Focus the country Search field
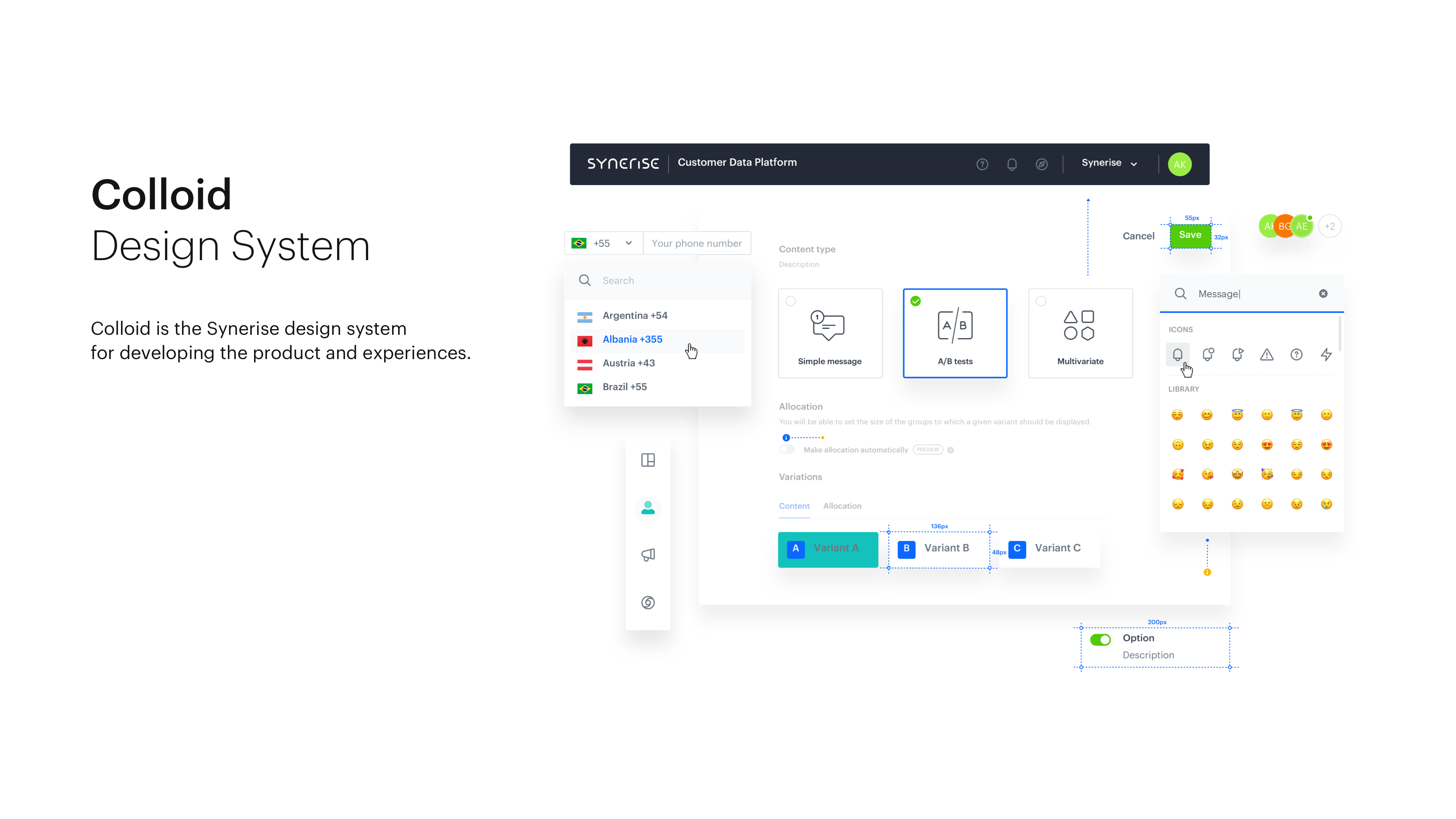1456x819 pixels. [x=657, y=280]
